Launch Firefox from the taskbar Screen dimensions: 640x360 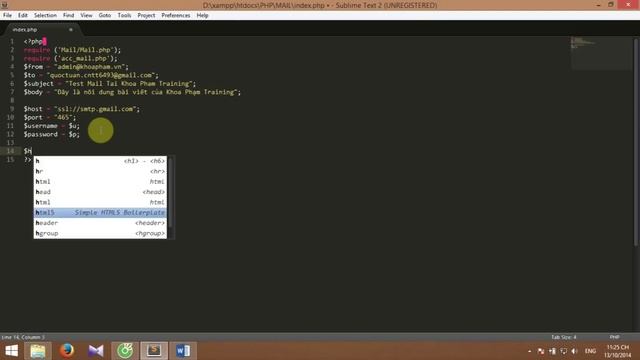coord(67,351)
